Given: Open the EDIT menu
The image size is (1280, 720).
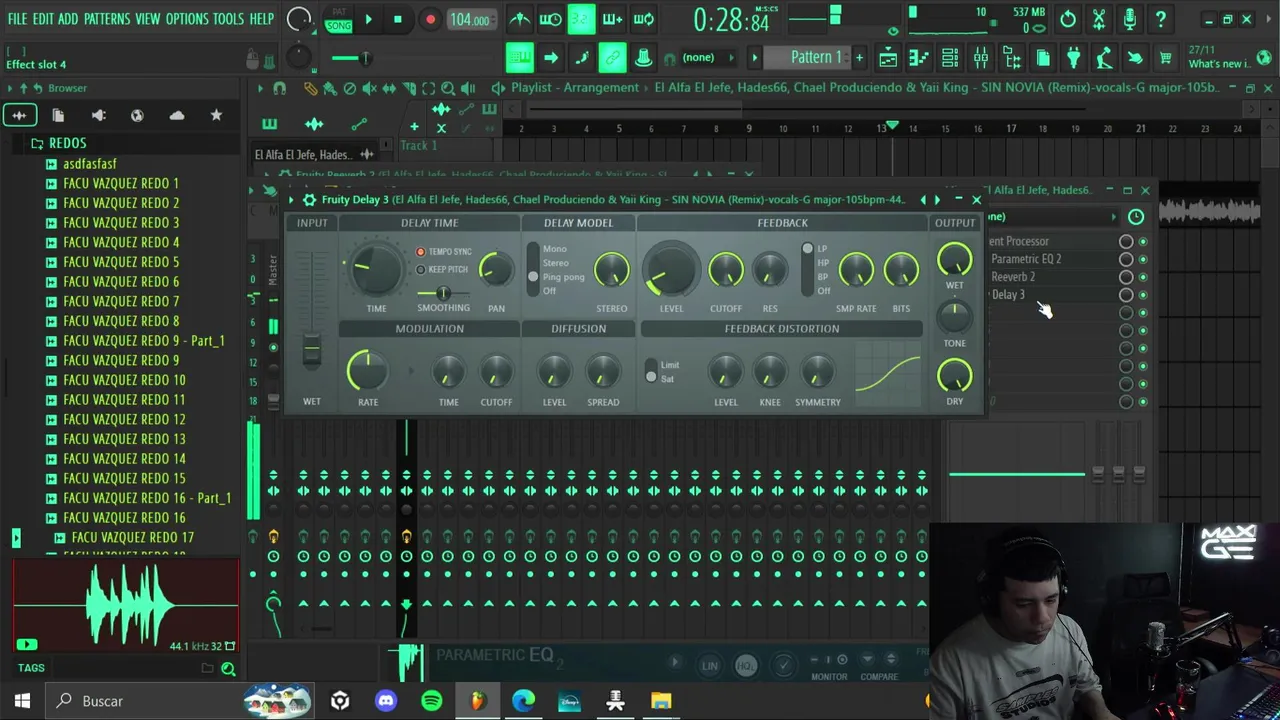Looking at the screenshot, I should (43, 19).
